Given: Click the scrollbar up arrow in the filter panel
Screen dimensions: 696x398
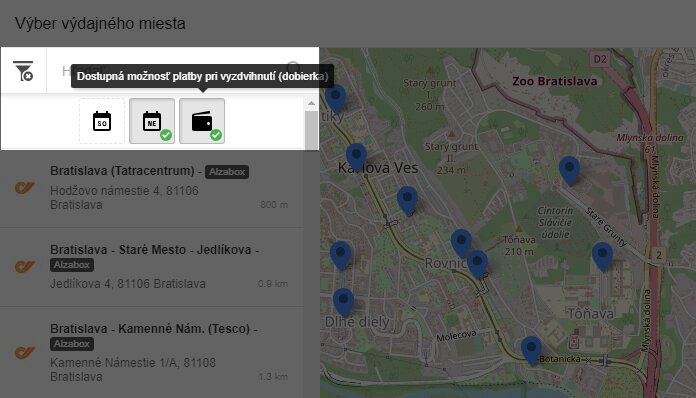Looking at the screenshot, I should point(312,103).
